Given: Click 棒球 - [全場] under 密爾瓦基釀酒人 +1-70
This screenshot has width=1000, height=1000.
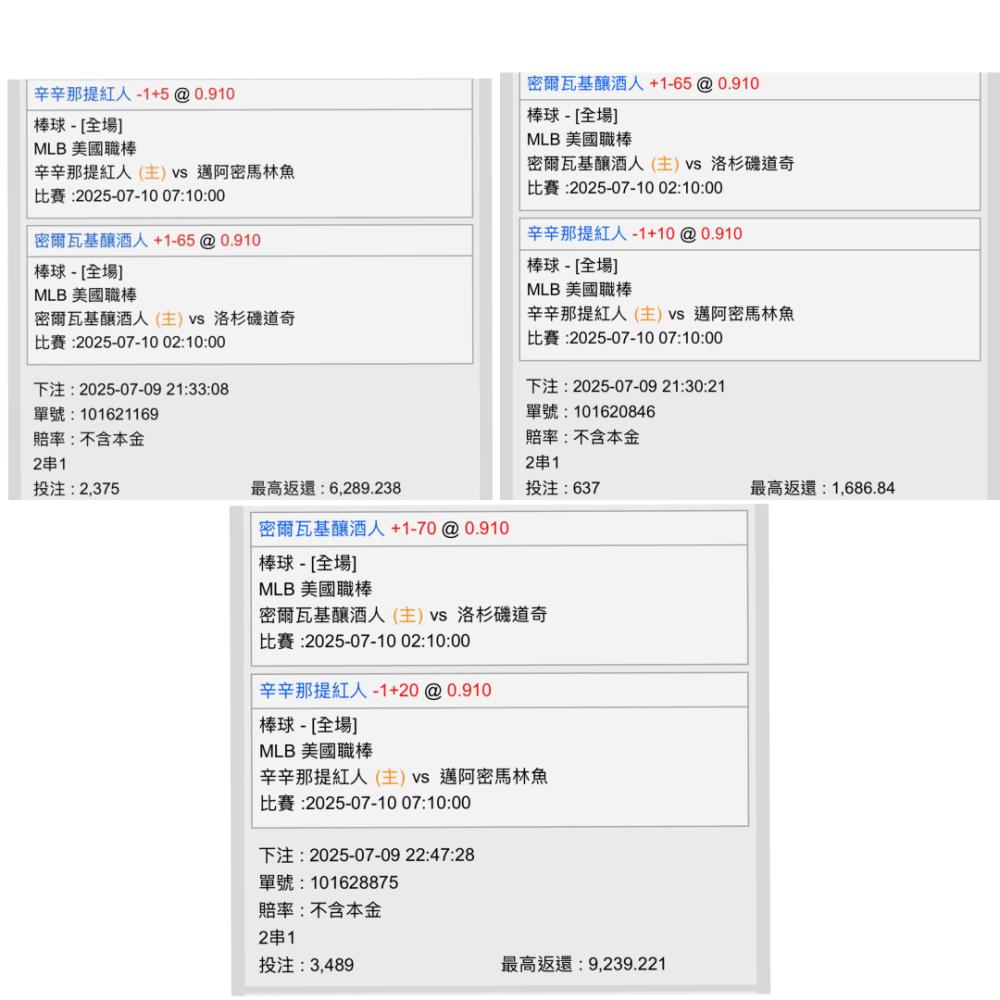Looking at the screenshot, I should click(x=308, y=563).
